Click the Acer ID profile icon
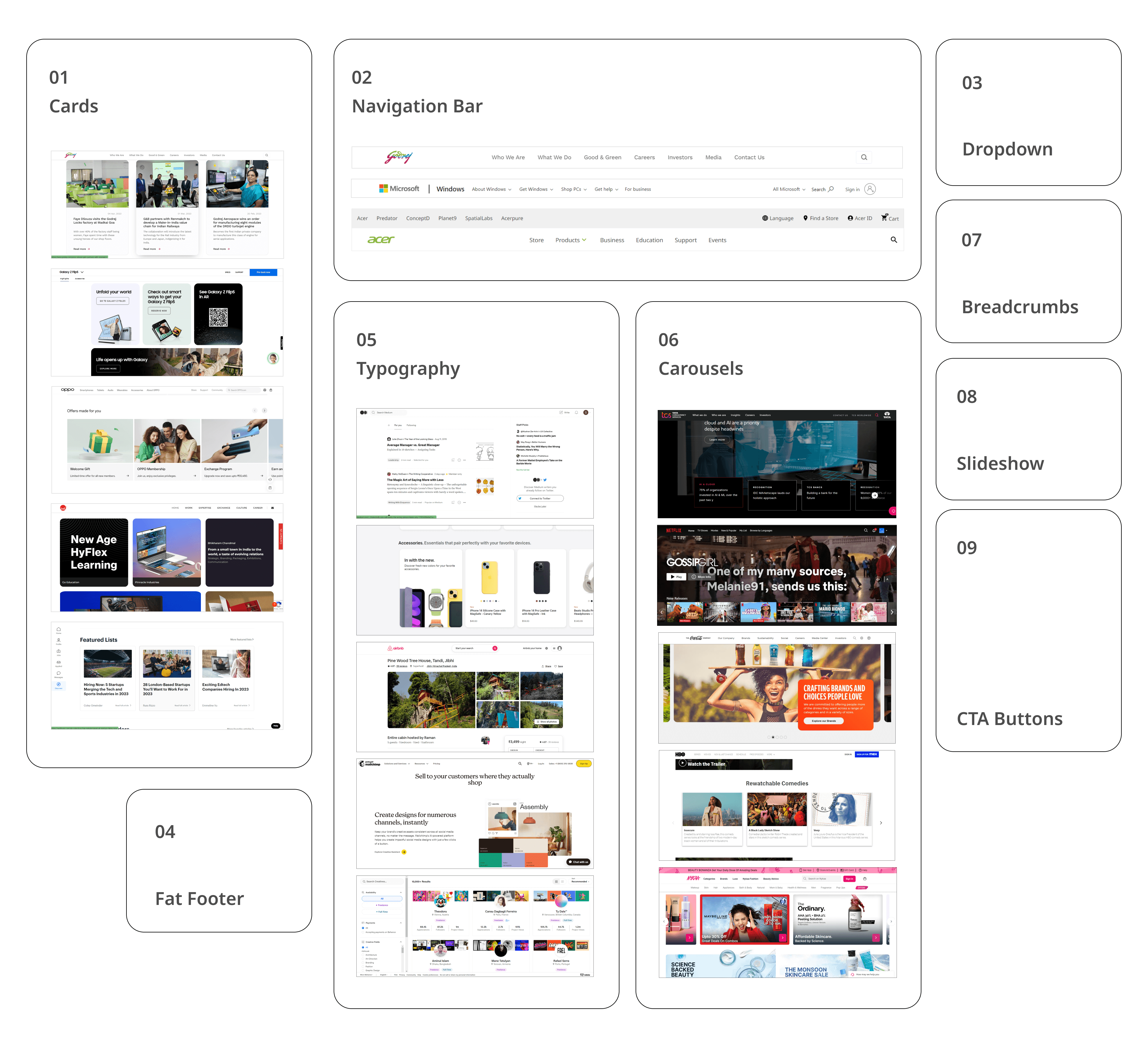1148x1046 pixels. click(x=850, y=218)
